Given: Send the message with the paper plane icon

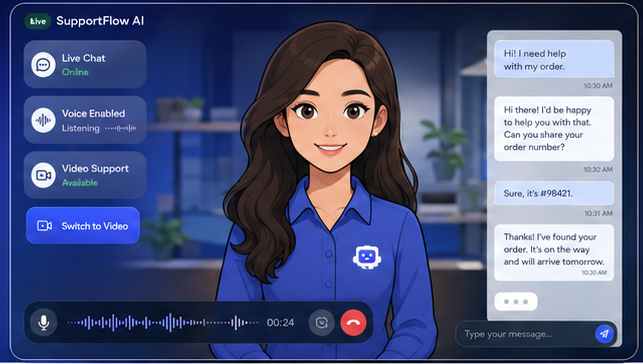Looking at the screenshot, I should click(604, 334).
